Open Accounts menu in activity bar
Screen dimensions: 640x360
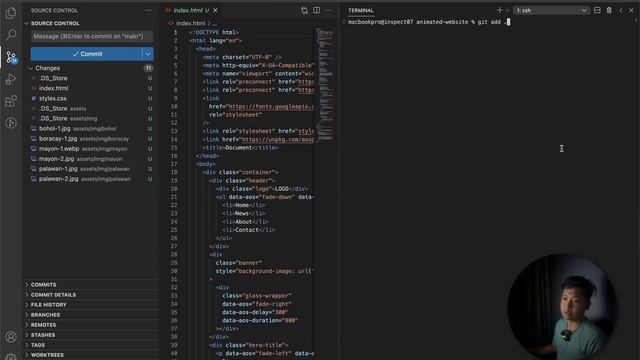tap(11, 337)
